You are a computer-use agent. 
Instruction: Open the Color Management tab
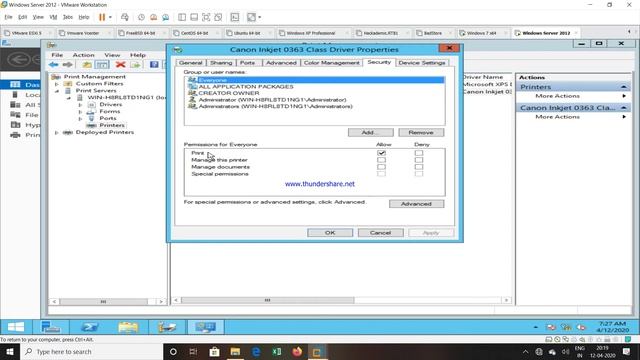tap(331, 63)
